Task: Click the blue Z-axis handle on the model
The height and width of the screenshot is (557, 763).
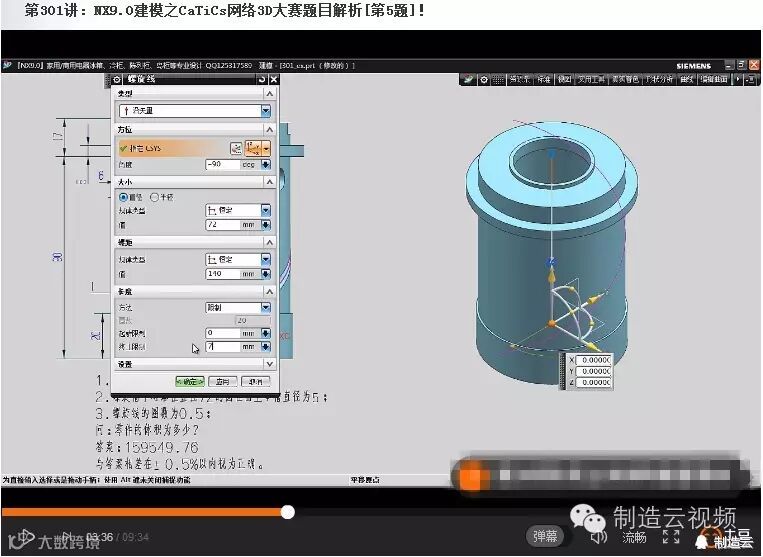Action: pos(551,262)
